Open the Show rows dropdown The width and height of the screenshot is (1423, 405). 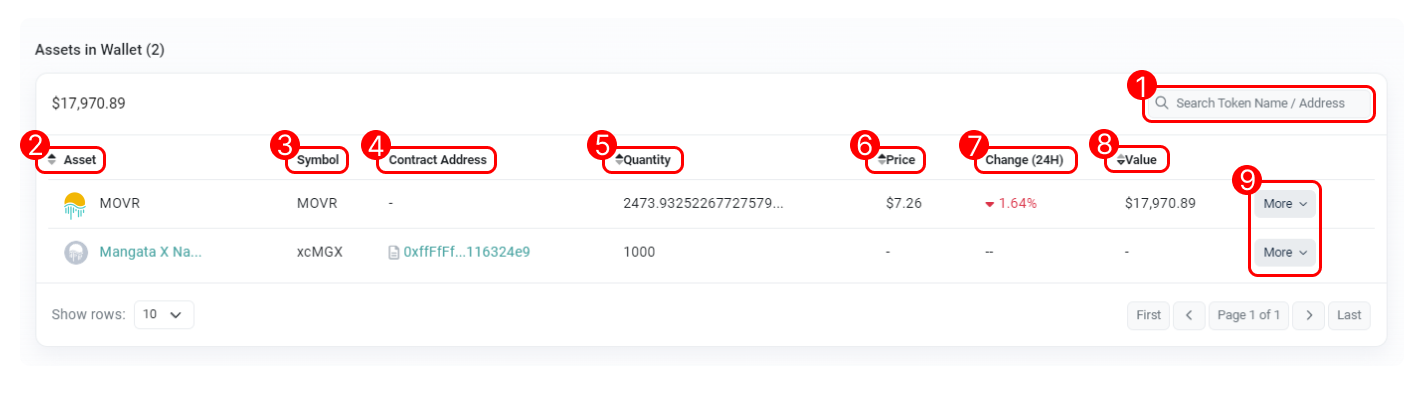point(163,314)
